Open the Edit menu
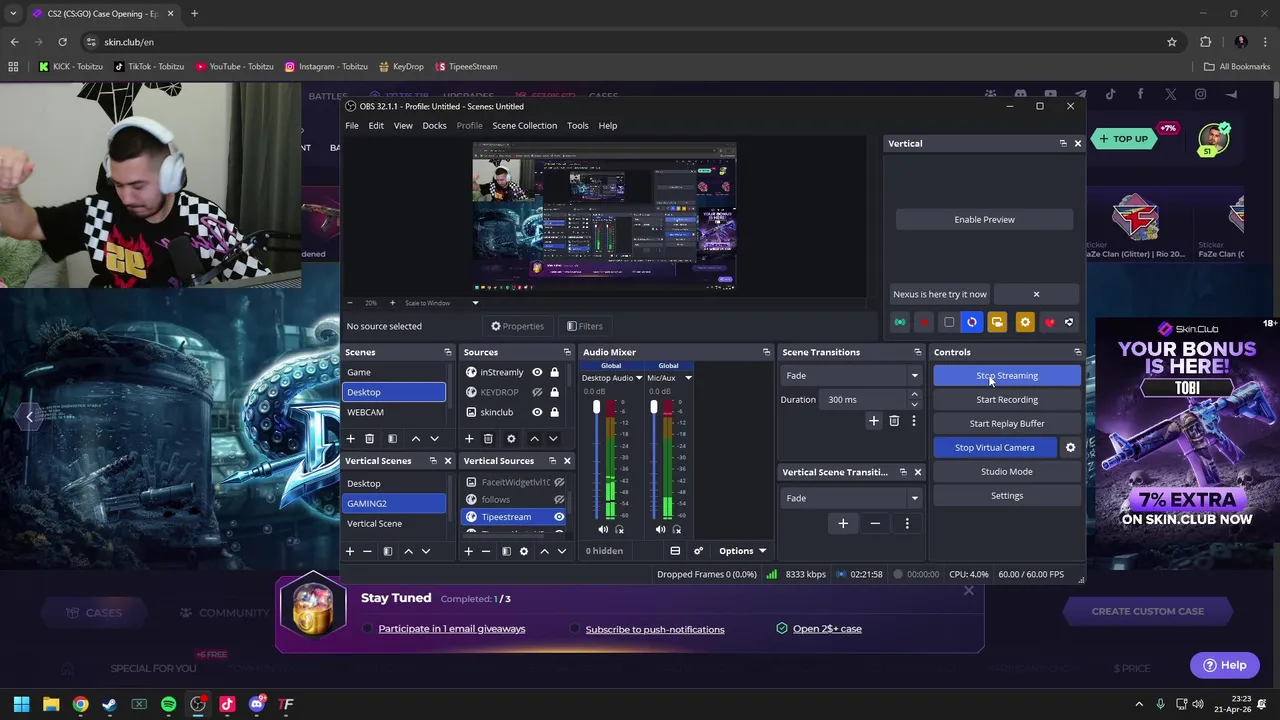 pyautogui.click(x=376, y=125)
